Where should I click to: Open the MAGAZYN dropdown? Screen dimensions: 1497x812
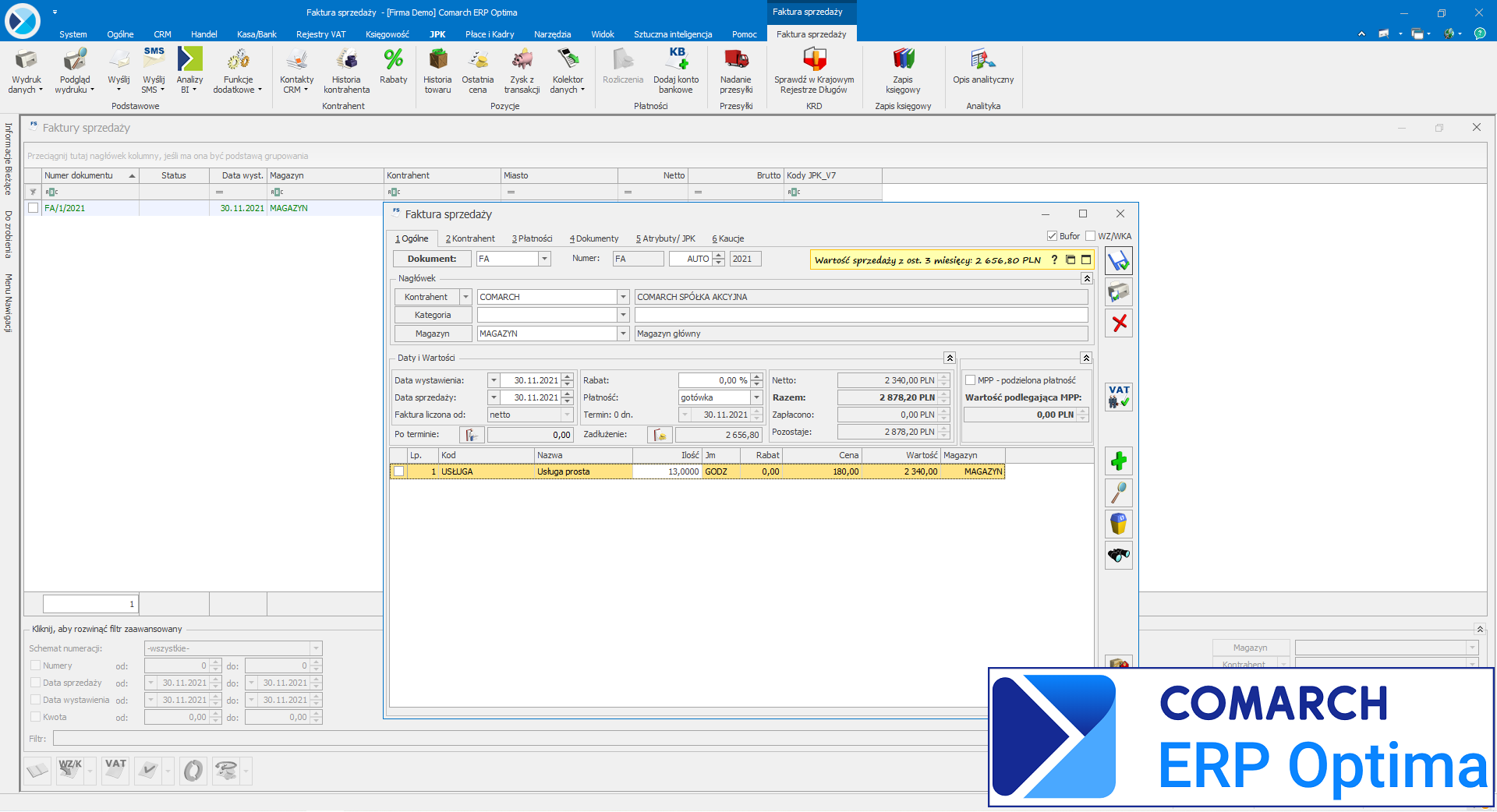[x=623, y=334]
